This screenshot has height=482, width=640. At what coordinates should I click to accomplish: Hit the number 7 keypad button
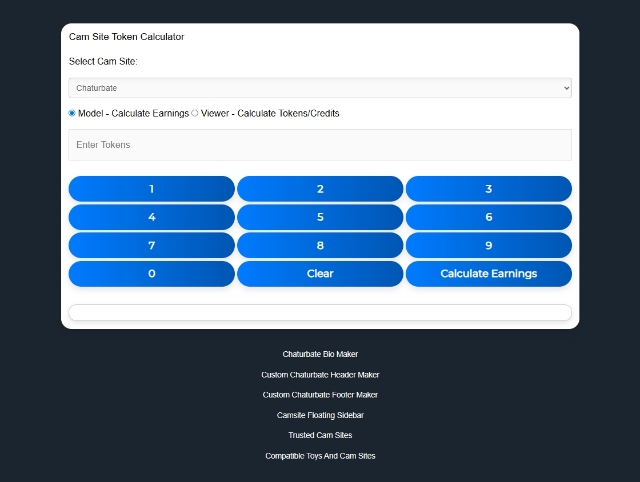[x=151, y=245]
